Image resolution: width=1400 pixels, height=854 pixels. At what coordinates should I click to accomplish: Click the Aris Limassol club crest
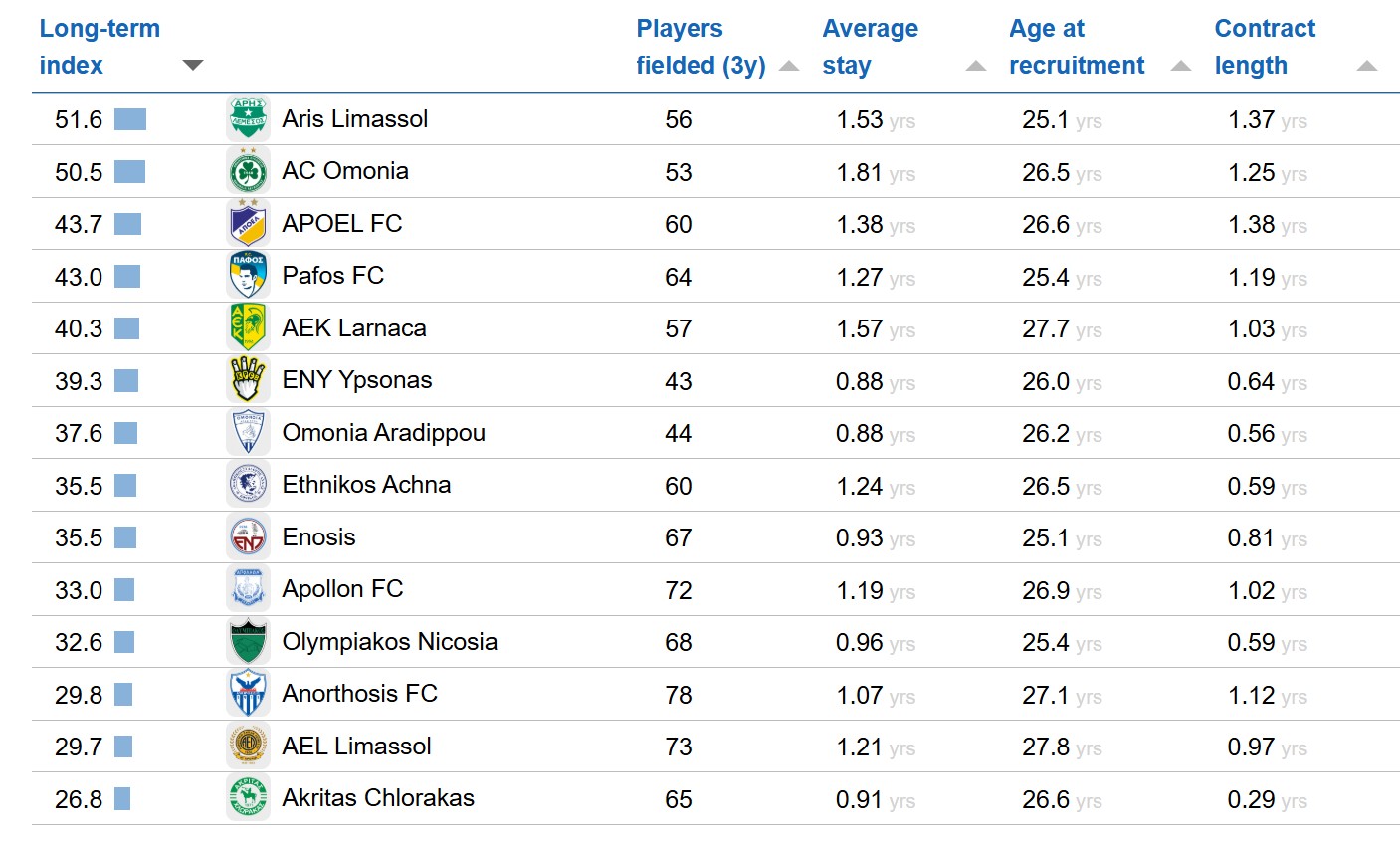pos(248,119)
